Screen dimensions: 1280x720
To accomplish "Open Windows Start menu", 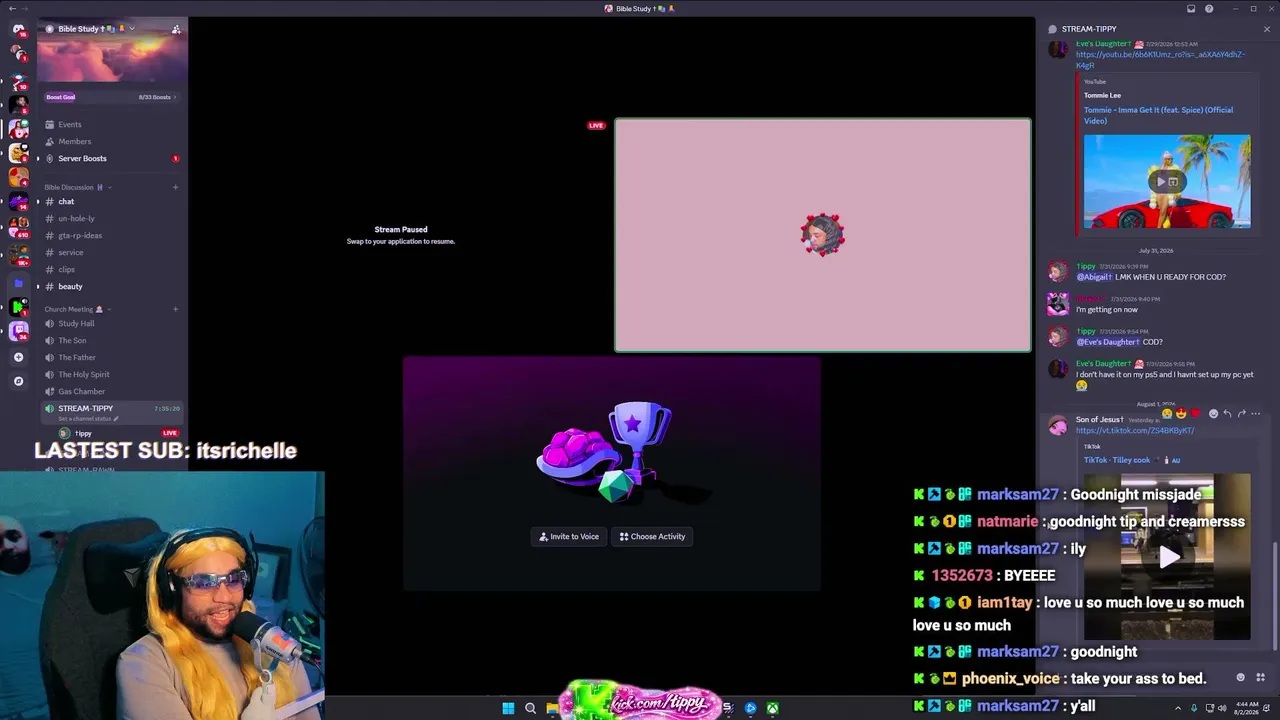I will [508, 708].
